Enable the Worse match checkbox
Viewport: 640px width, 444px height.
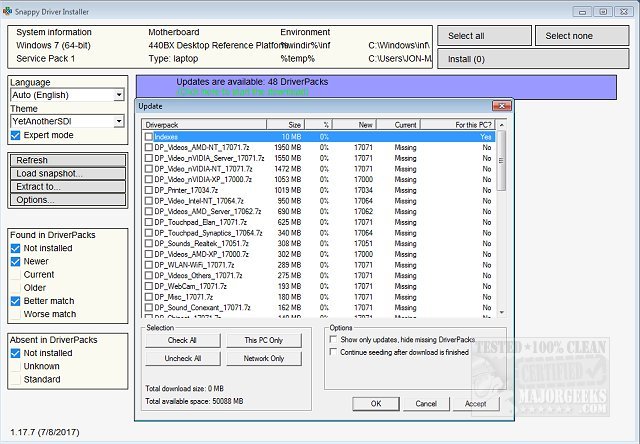click(x=15, y=314)
